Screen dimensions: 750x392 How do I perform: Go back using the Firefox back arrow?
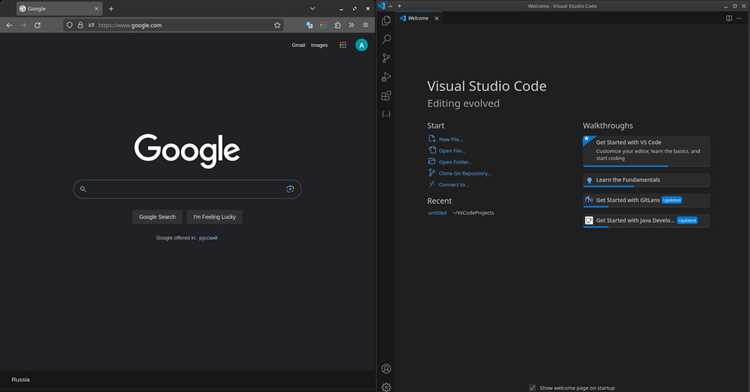[x=10, y=25]
